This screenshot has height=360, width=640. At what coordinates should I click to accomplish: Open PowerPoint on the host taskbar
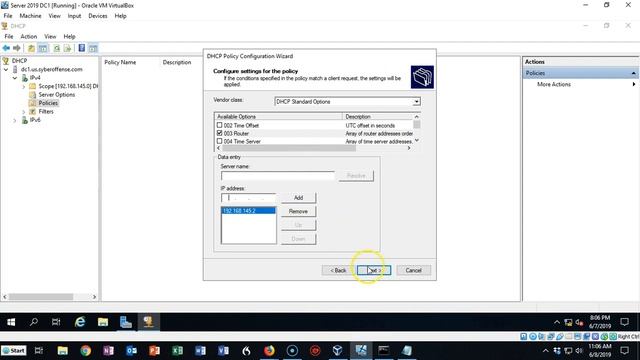coord(154,351)
